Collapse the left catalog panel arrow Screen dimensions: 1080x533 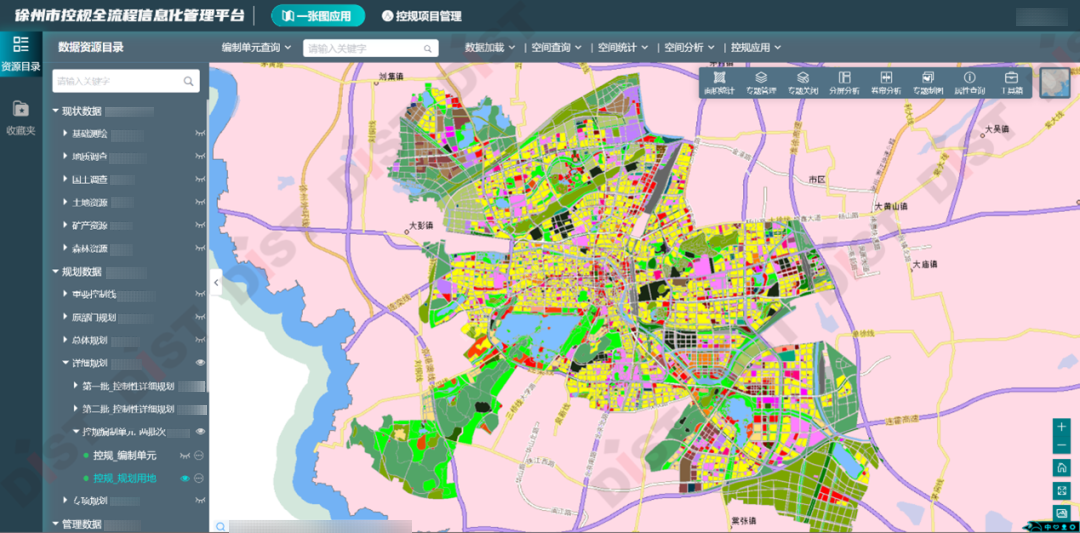[x=216, y=282]
